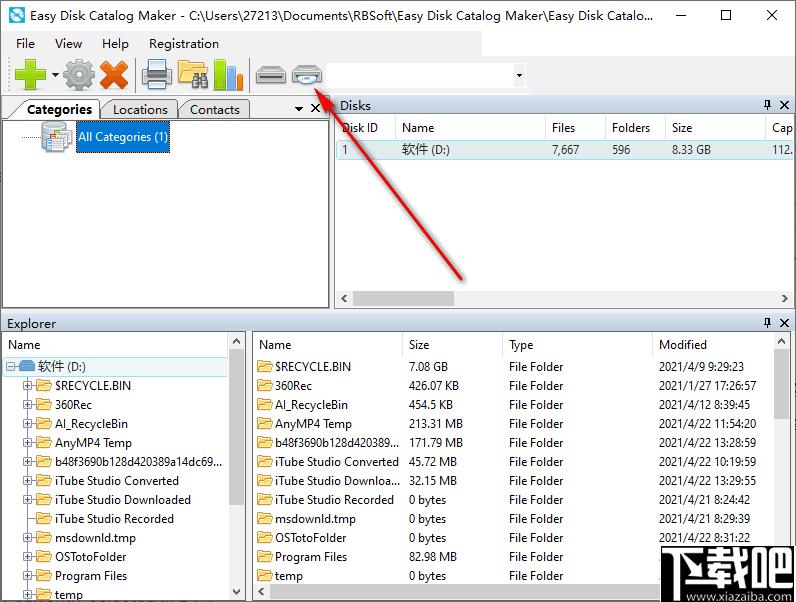Click the green plus Add Disk icon
This screenshot has height=602, width=796.
30,75
